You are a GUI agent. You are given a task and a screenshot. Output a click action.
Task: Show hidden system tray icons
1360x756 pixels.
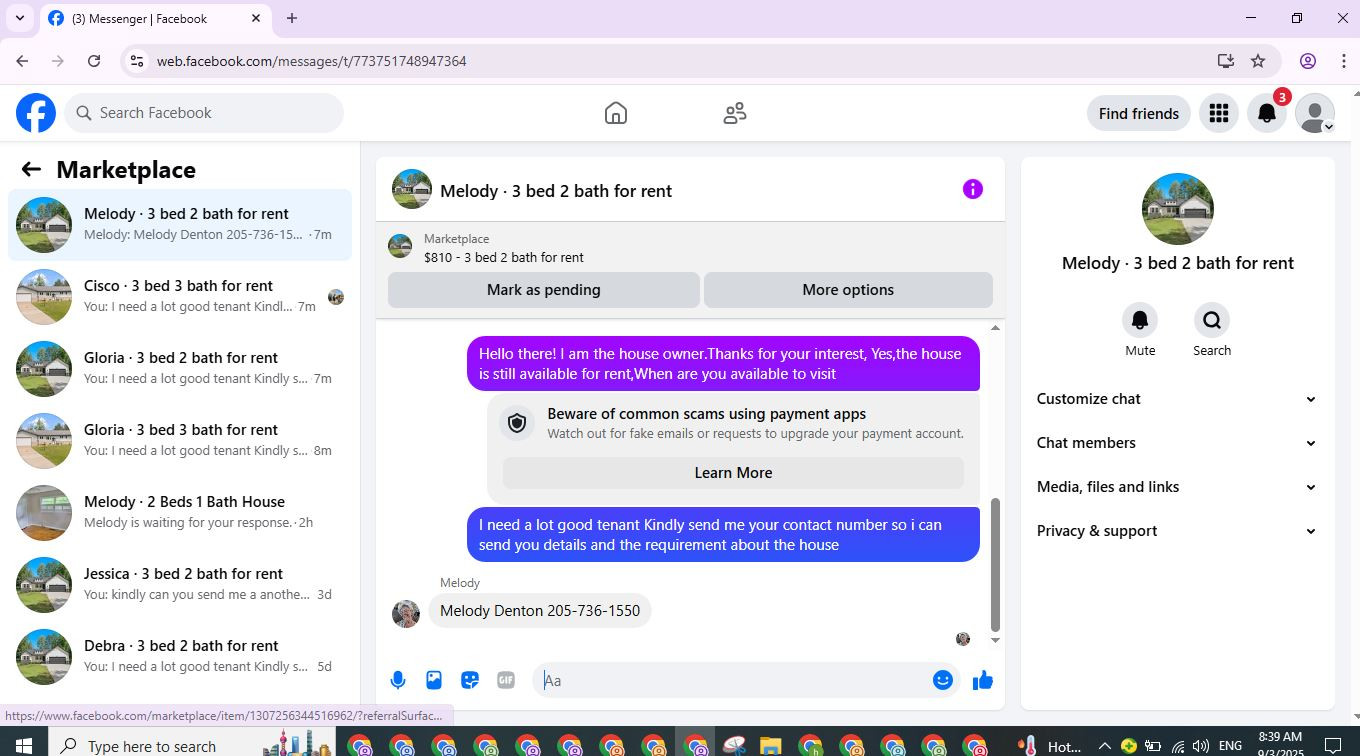pos(1104,746)
